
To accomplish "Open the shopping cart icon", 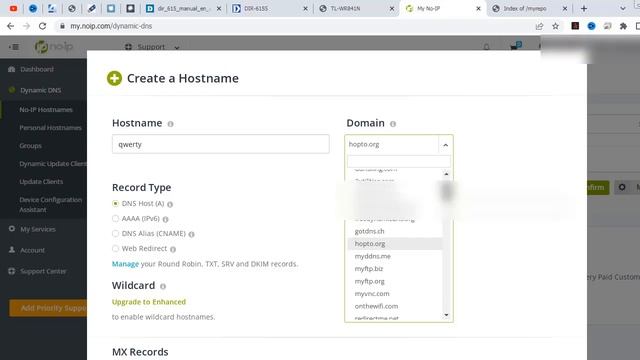I will tap(516, 46).
